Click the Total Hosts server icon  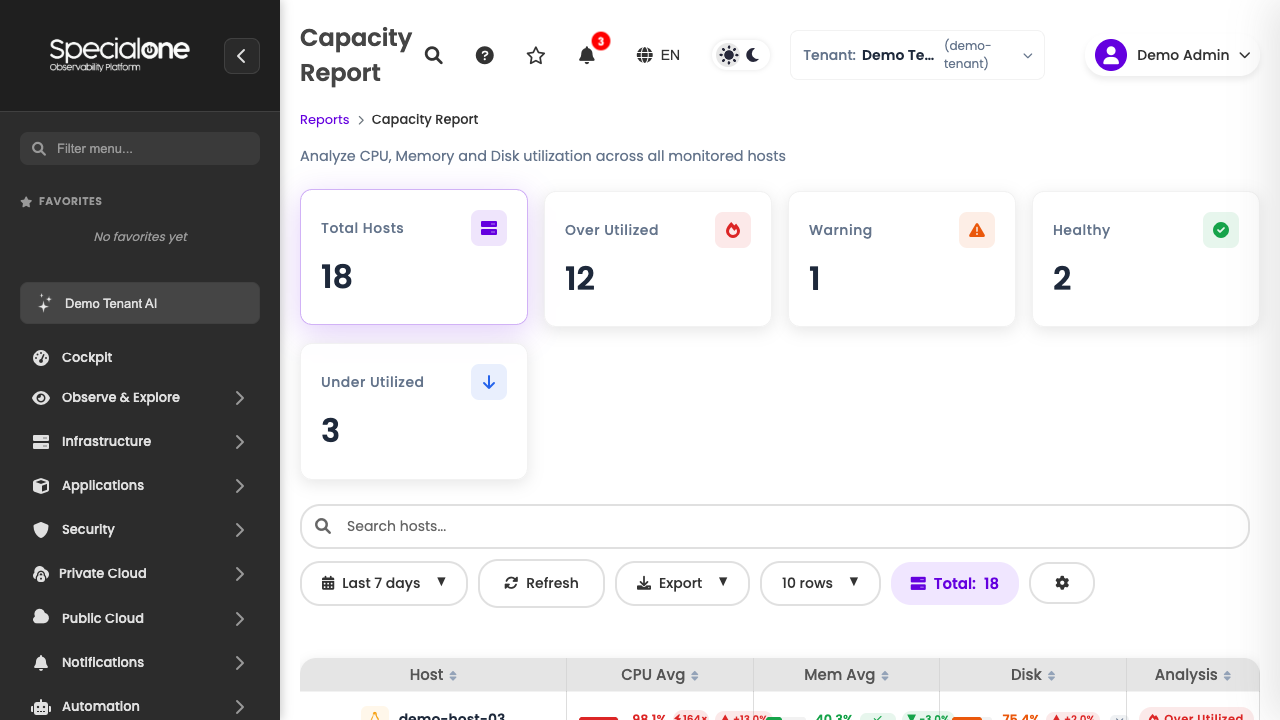(489, 228)
